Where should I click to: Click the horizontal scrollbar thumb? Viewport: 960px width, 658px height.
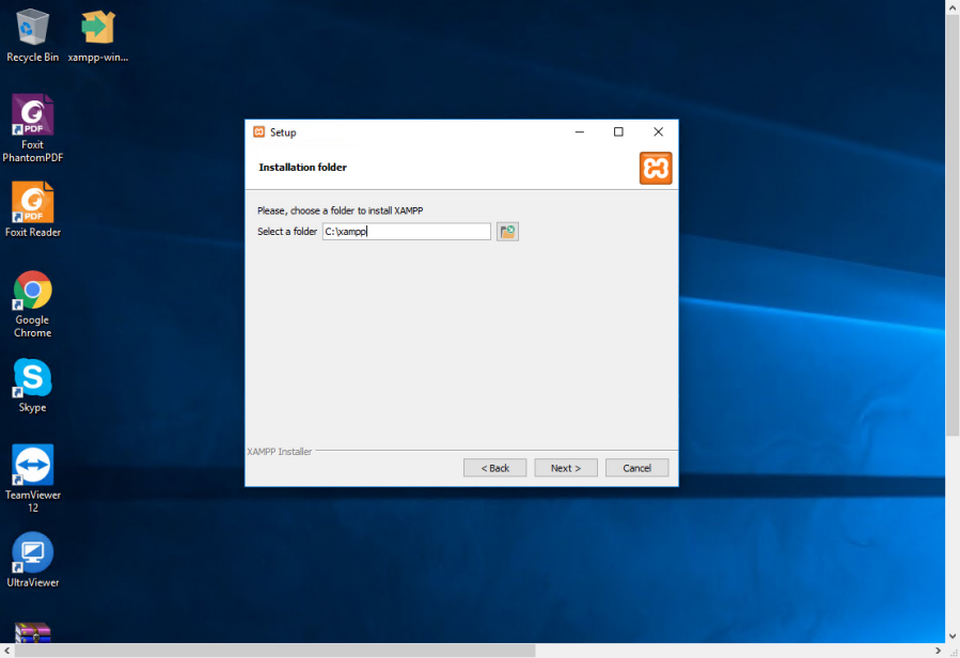pos(275,651)
